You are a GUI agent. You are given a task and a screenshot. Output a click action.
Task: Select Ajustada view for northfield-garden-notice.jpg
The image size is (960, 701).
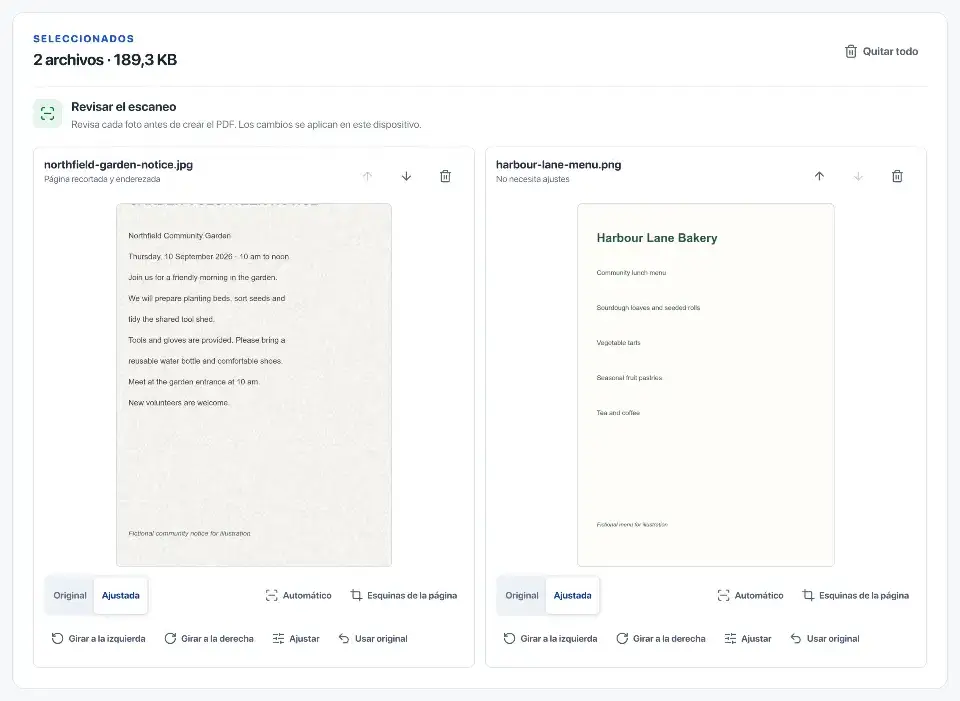[121, 595]
